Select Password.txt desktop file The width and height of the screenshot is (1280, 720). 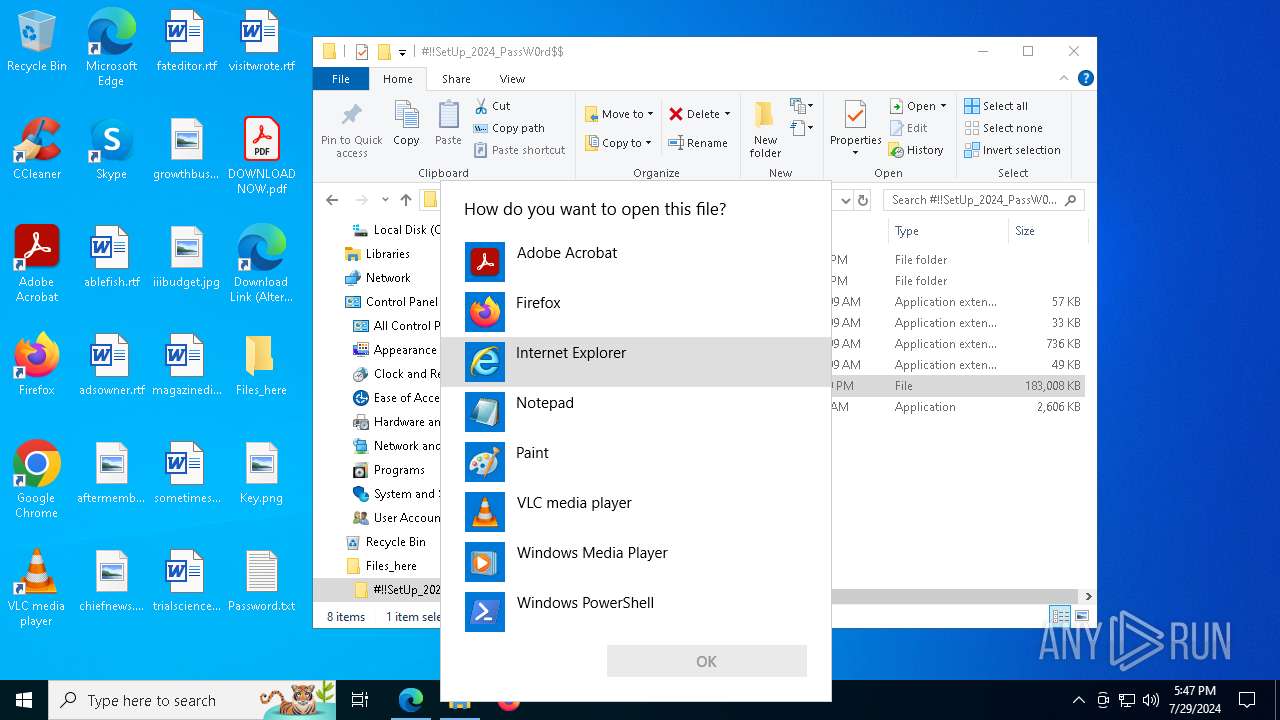261,581
